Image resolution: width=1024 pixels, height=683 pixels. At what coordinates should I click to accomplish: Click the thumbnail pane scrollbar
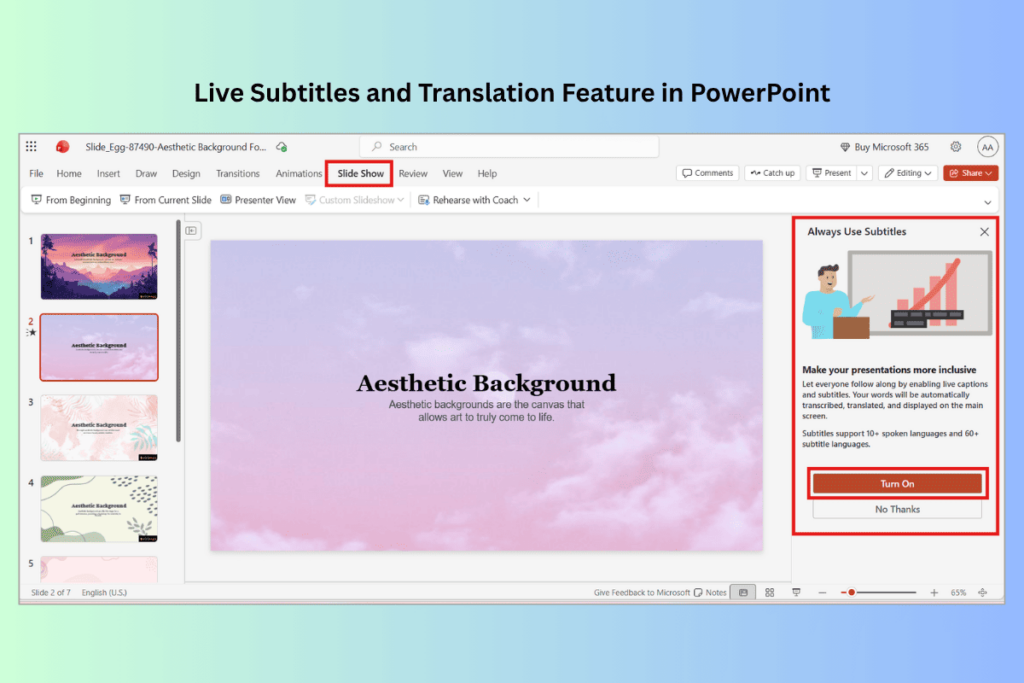[x=178, y=332]
